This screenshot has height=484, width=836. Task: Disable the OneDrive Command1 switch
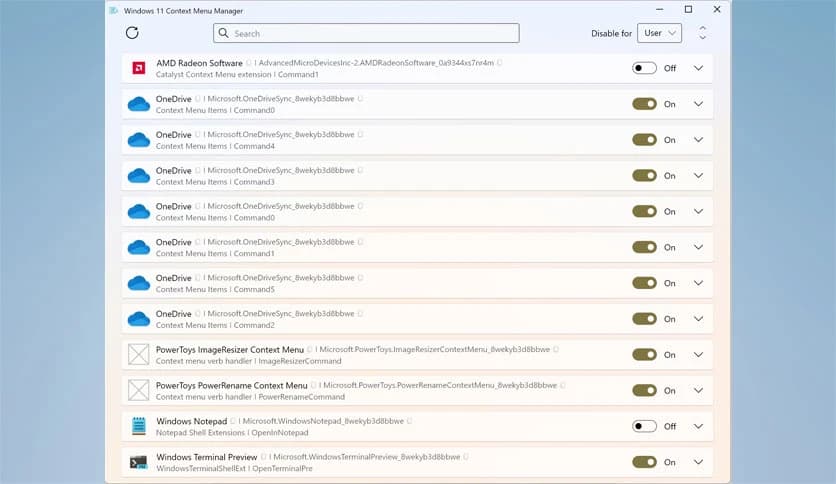coord(644,247)
